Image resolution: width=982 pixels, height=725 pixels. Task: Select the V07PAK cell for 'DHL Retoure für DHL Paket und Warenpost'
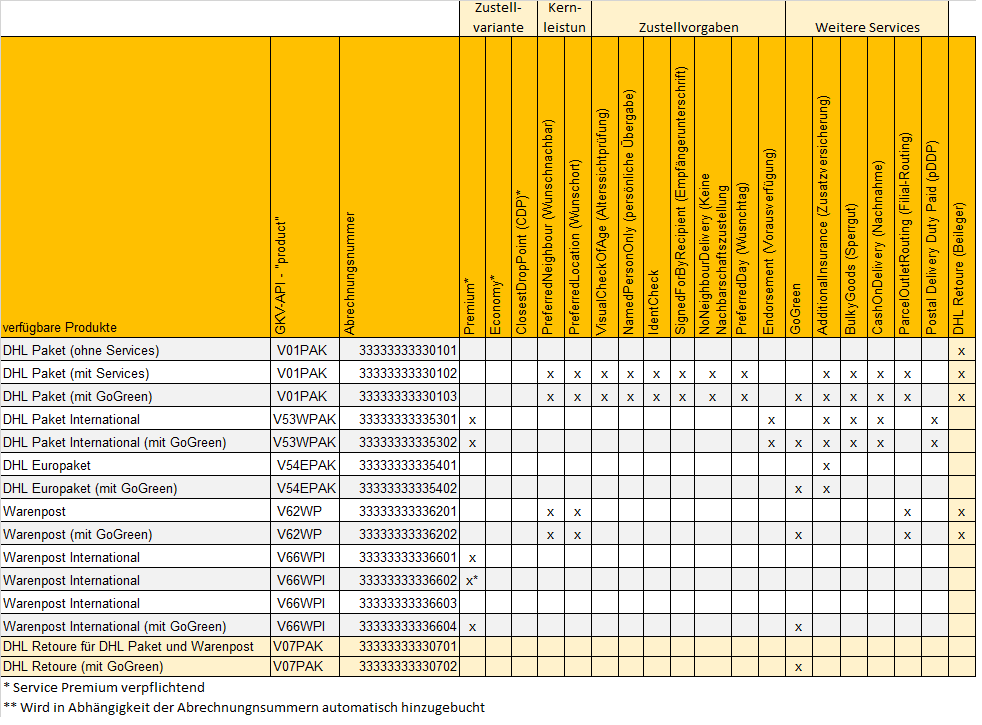click(300, 647)
